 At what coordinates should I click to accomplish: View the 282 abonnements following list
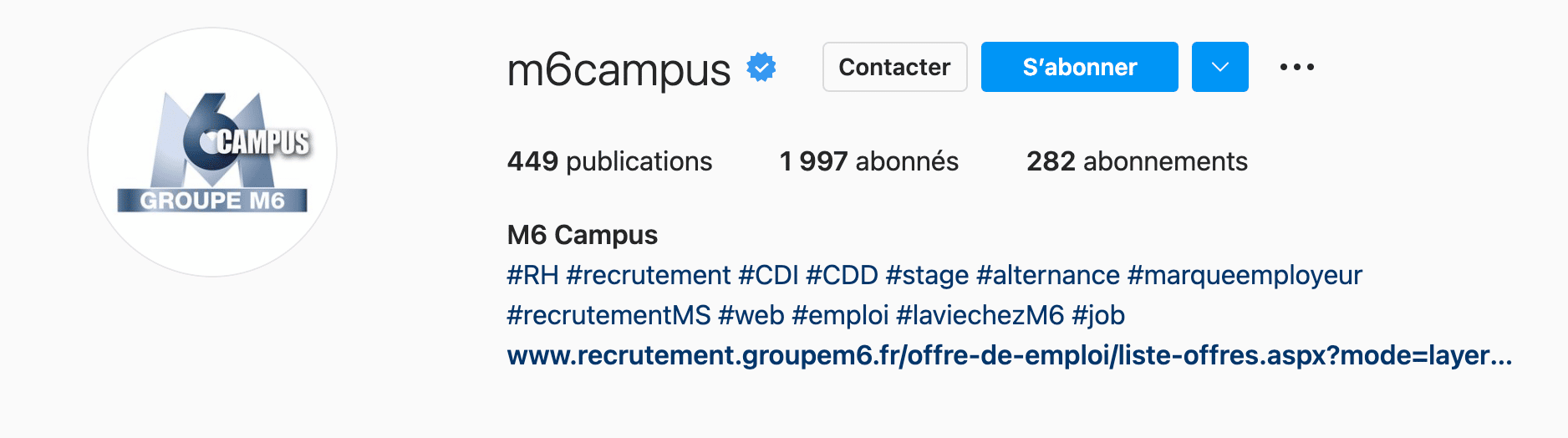coord(1137,161)
